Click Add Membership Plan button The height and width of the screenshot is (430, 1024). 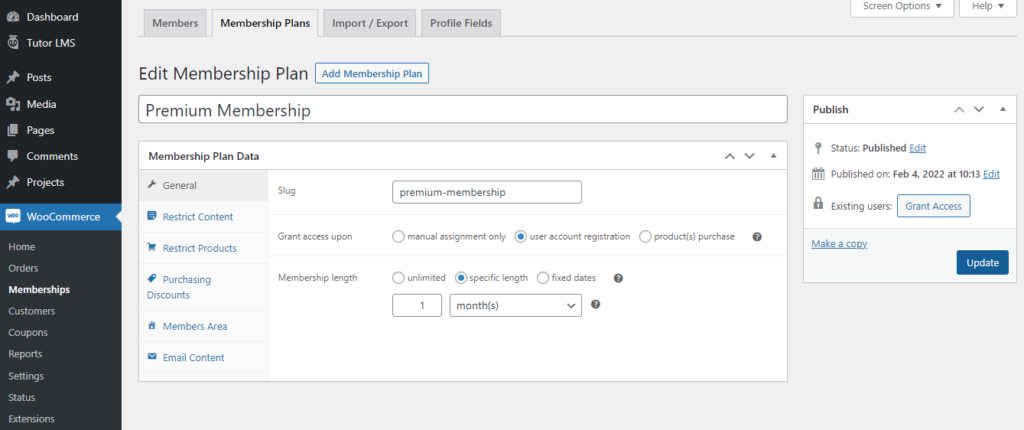pos(372,74)
